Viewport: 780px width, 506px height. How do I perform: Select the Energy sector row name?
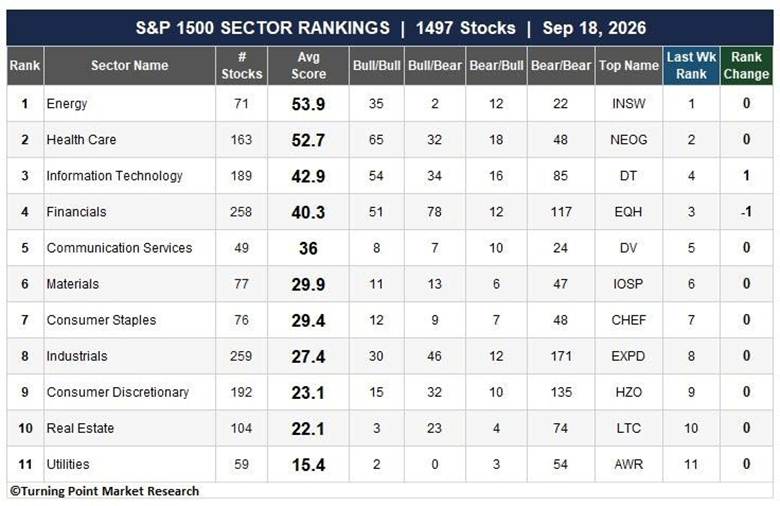67,103
